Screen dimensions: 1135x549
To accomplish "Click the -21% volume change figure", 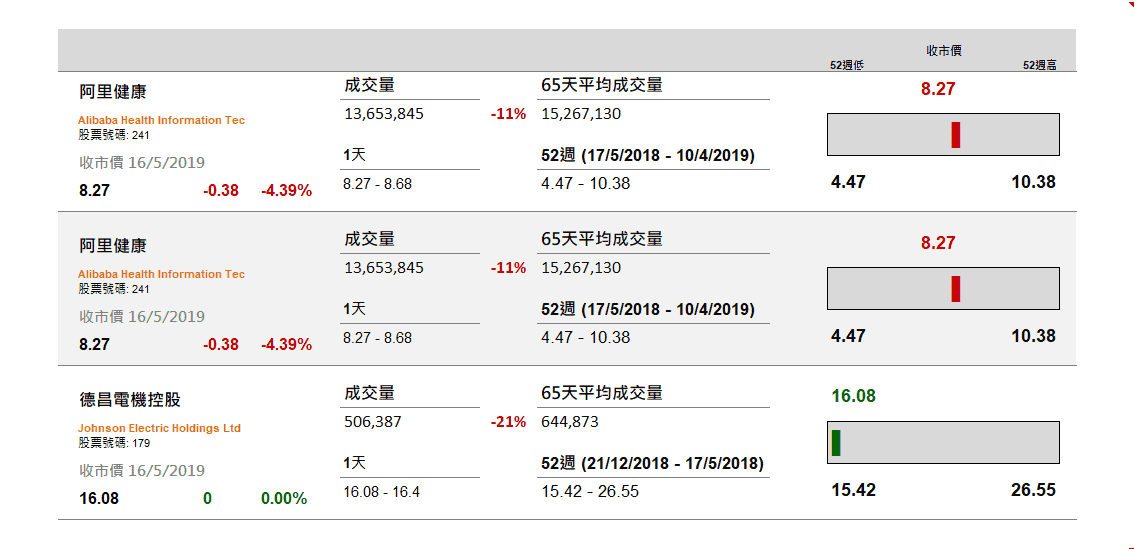I will [508, 422].
